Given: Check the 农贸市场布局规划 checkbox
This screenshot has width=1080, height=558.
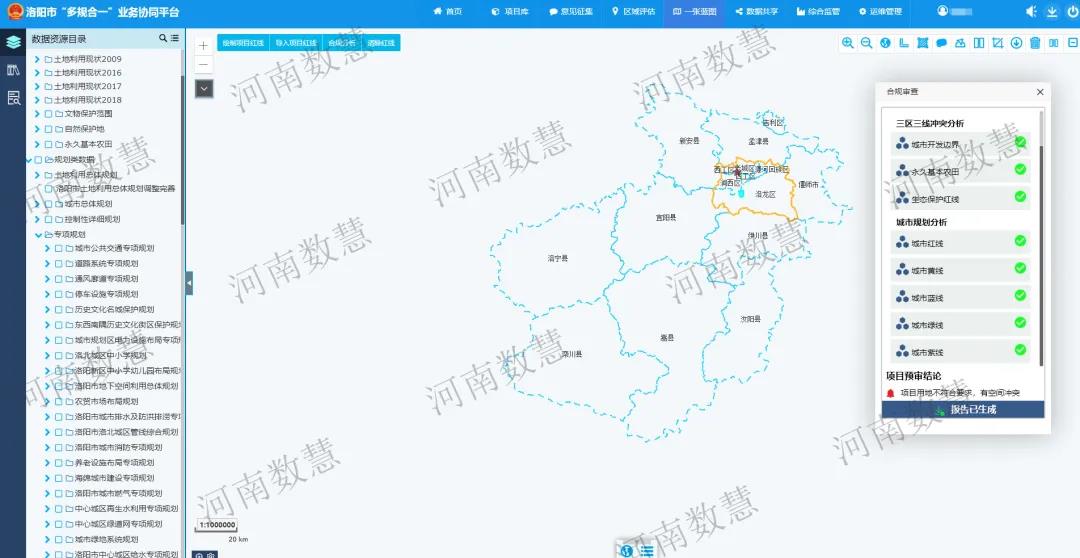Looking at the screenshot, I should point(59,401).
